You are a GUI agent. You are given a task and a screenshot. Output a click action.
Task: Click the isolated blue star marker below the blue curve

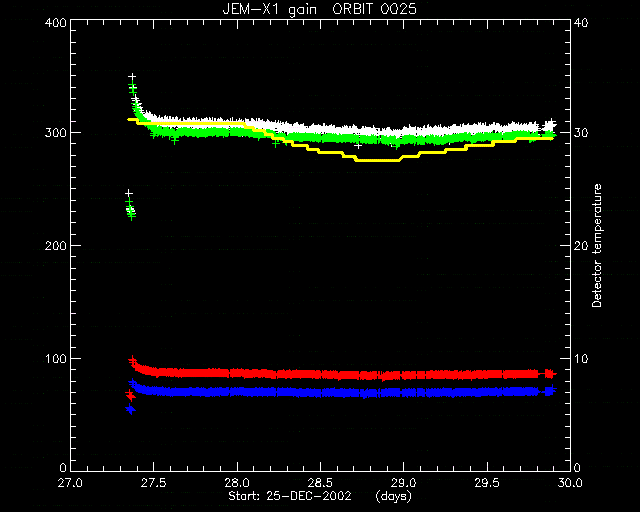(x=130, y=409)
